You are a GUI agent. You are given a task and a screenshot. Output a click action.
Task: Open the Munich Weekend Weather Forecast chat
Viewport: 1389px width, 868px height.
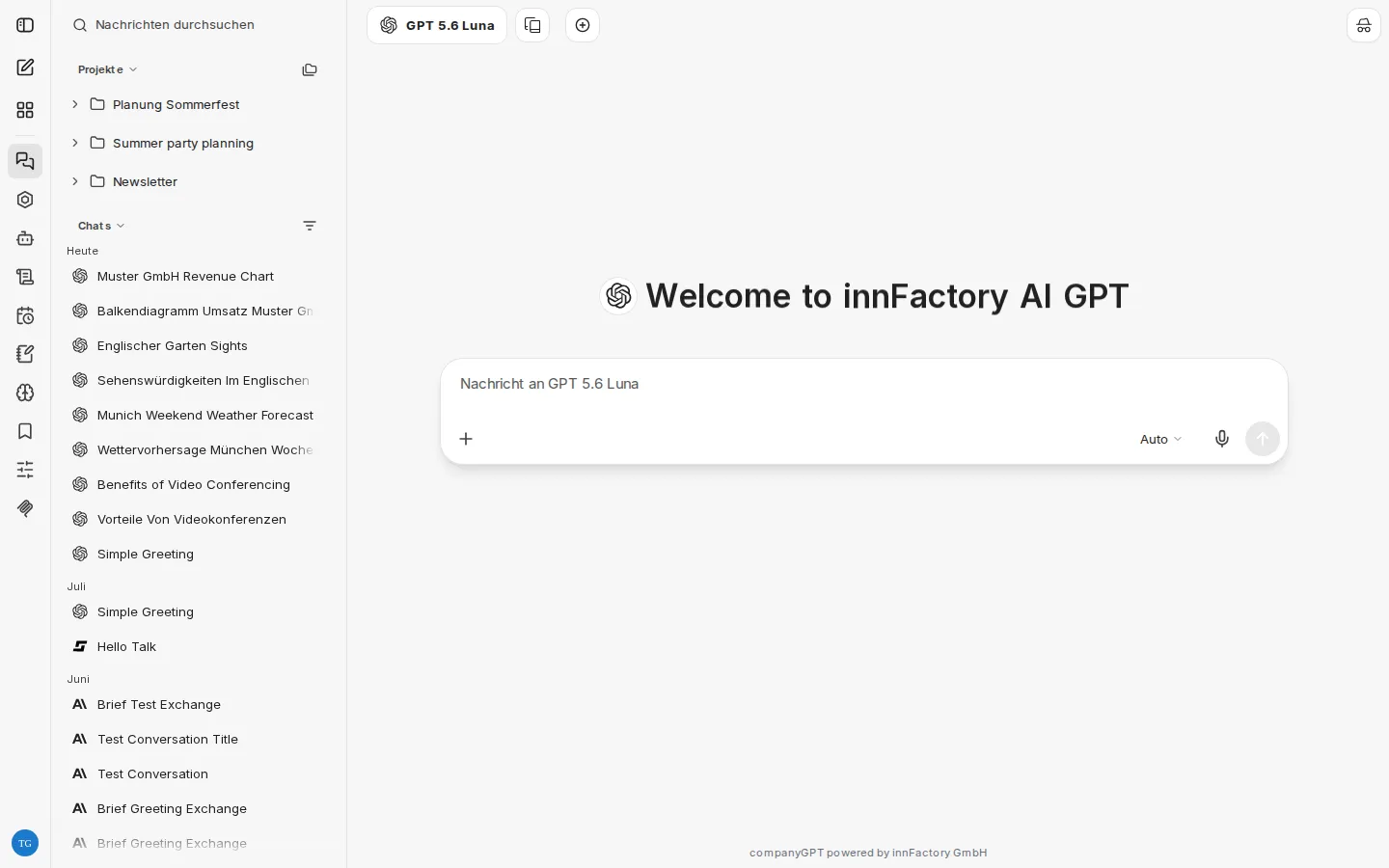pyautogui.click(x=193, y=415)
